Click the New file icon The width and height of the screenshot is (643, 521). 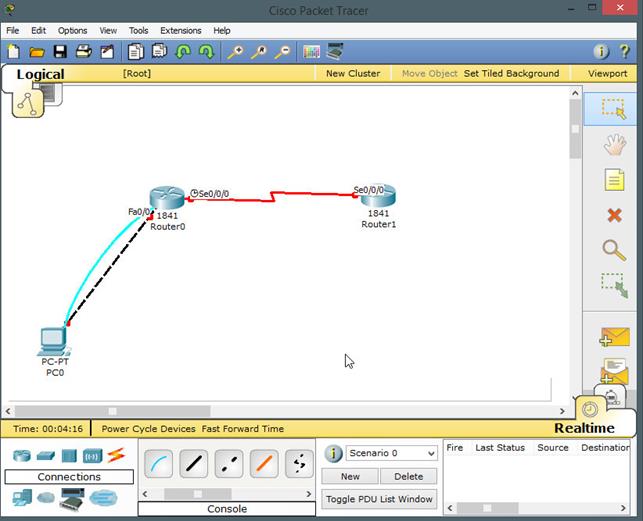[x=14, y=52]
